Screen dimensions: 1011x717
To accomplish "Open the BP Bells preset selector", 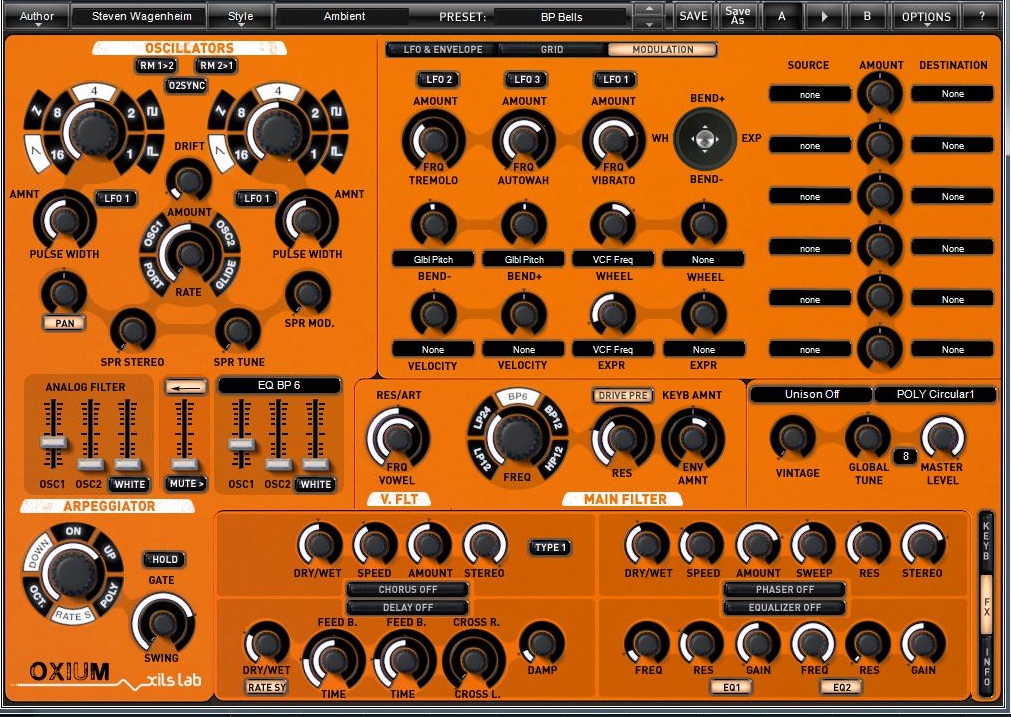I will coord(561,17).
